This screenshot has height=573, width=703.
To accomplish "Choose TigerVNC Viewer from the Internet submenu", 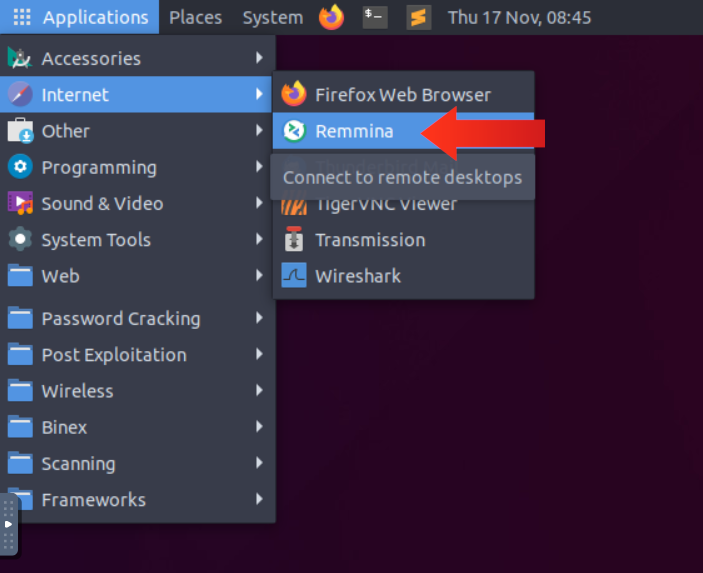I will [x=386, y=205].
